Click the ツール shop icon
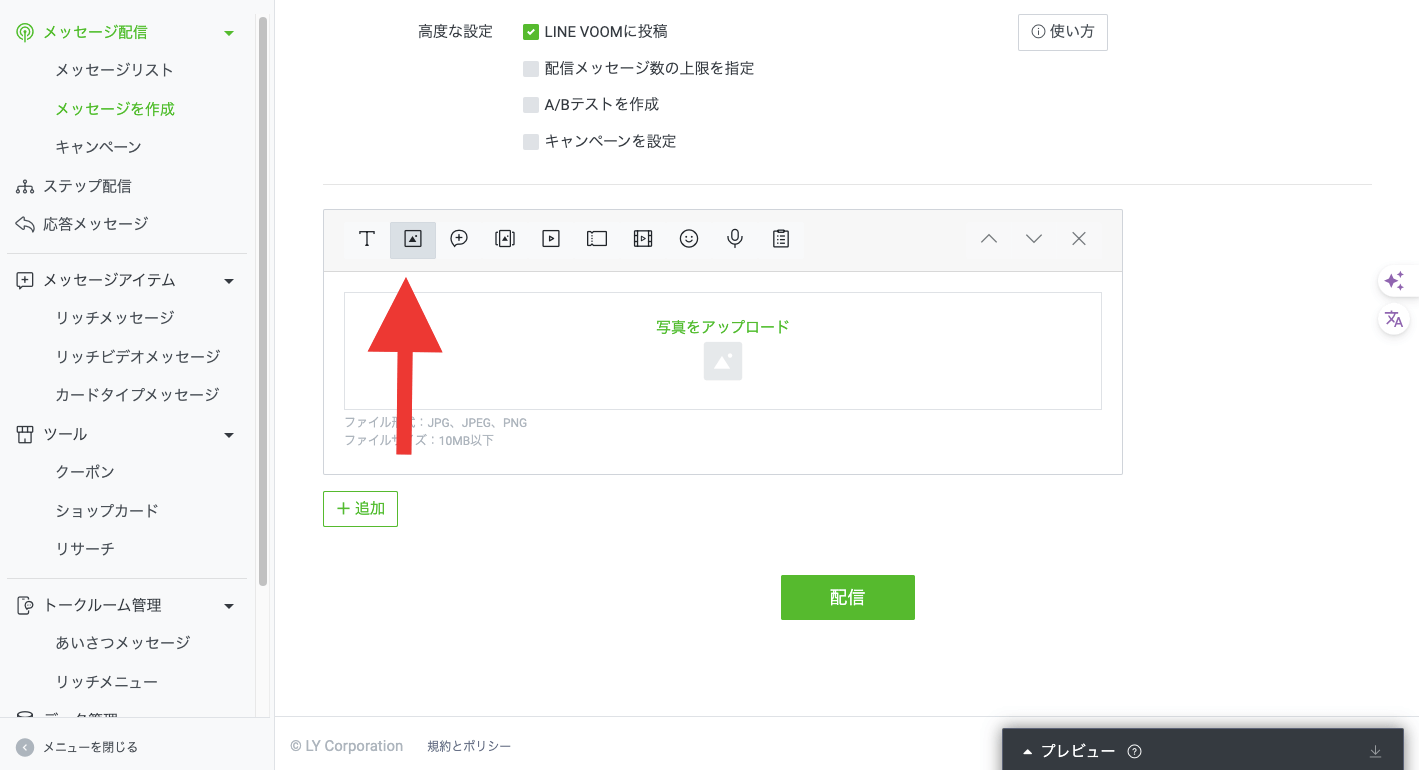1419x770 pixels. click(x=25, y=435)
